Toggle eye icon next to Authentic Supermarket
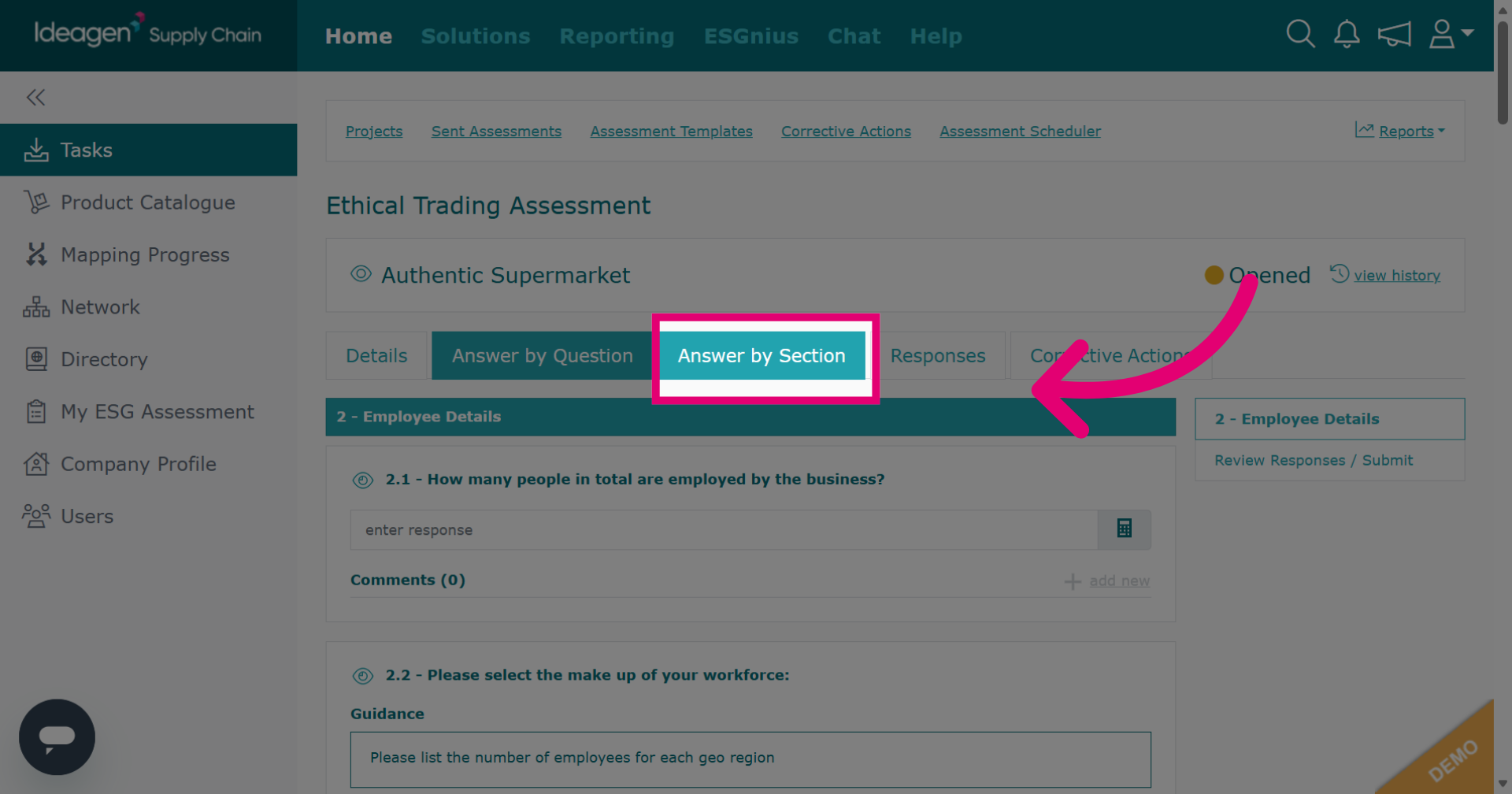This screenshot has height=794, width=1512. click(361, 274)
